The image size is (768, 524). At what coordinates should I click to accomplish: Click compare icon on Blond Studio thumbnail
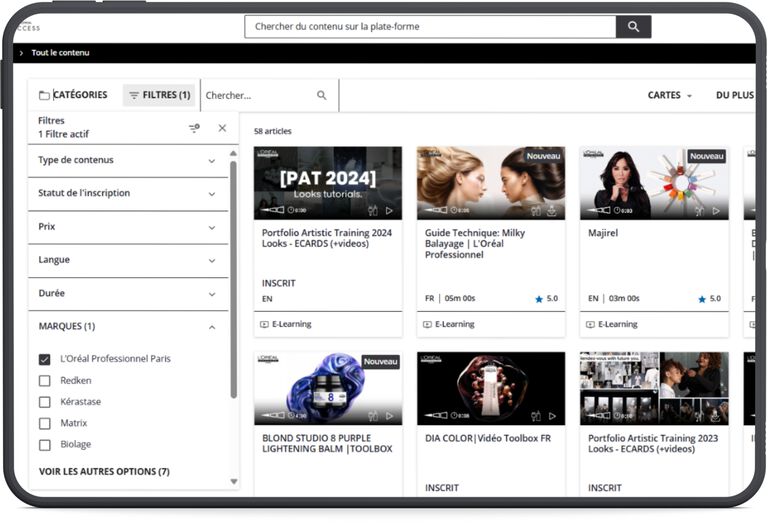point(373,416)
